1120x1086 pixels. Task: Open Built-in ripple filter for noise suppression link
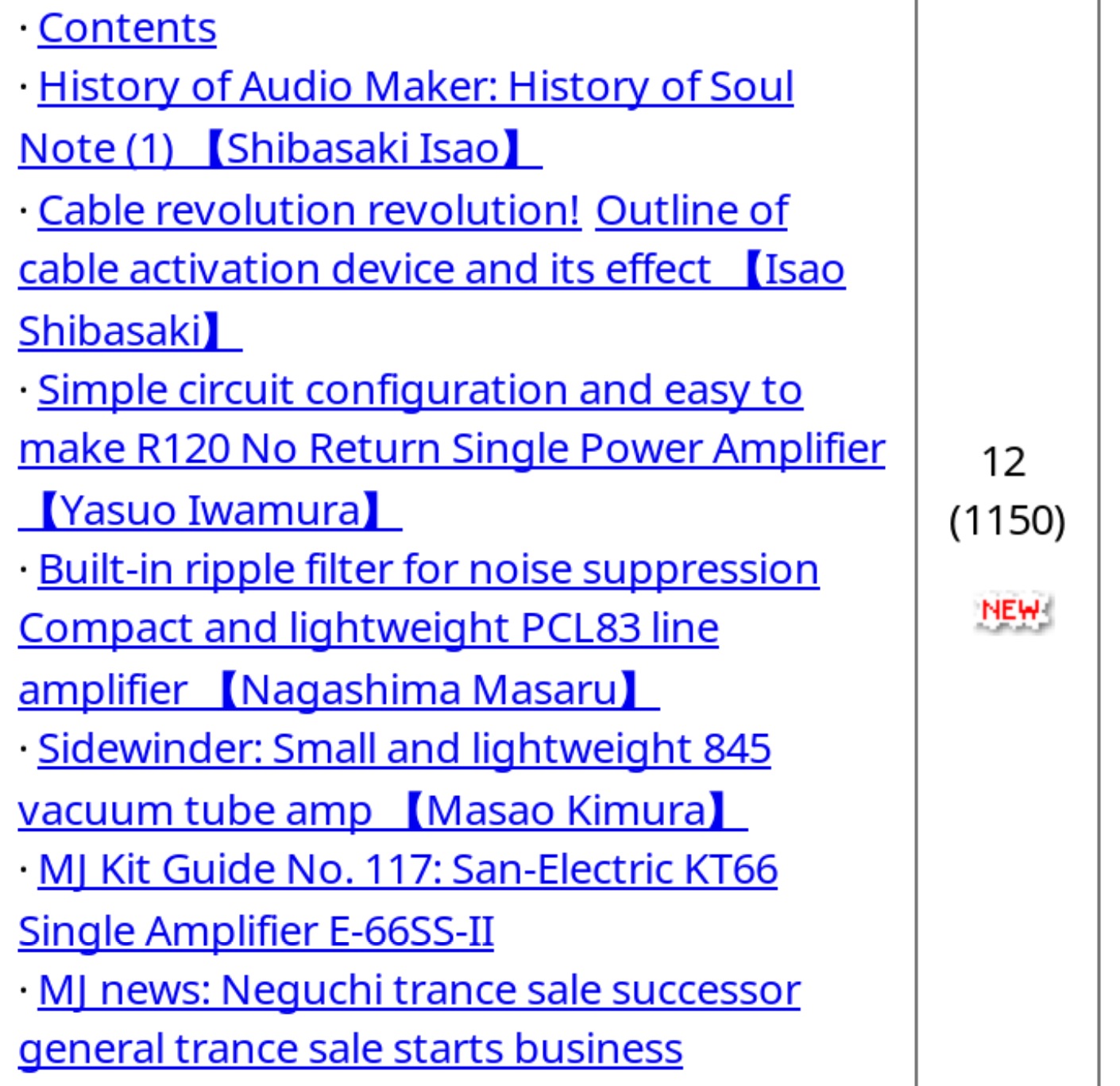pyautogui.click(x=428, y=570)
